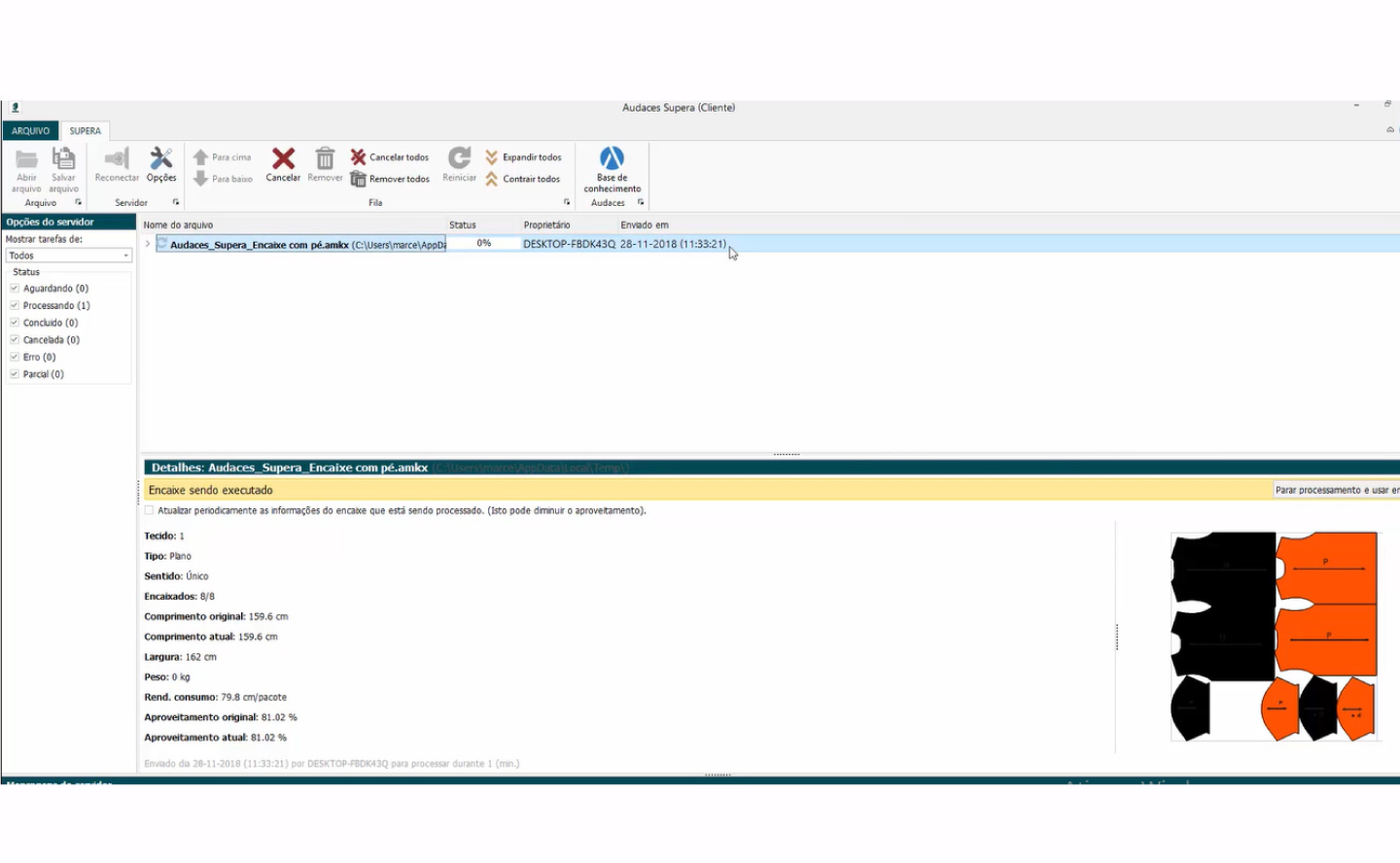
Task: Move task up with Para cima arrow
Action: pyautogui.click(x=200, y=157)
